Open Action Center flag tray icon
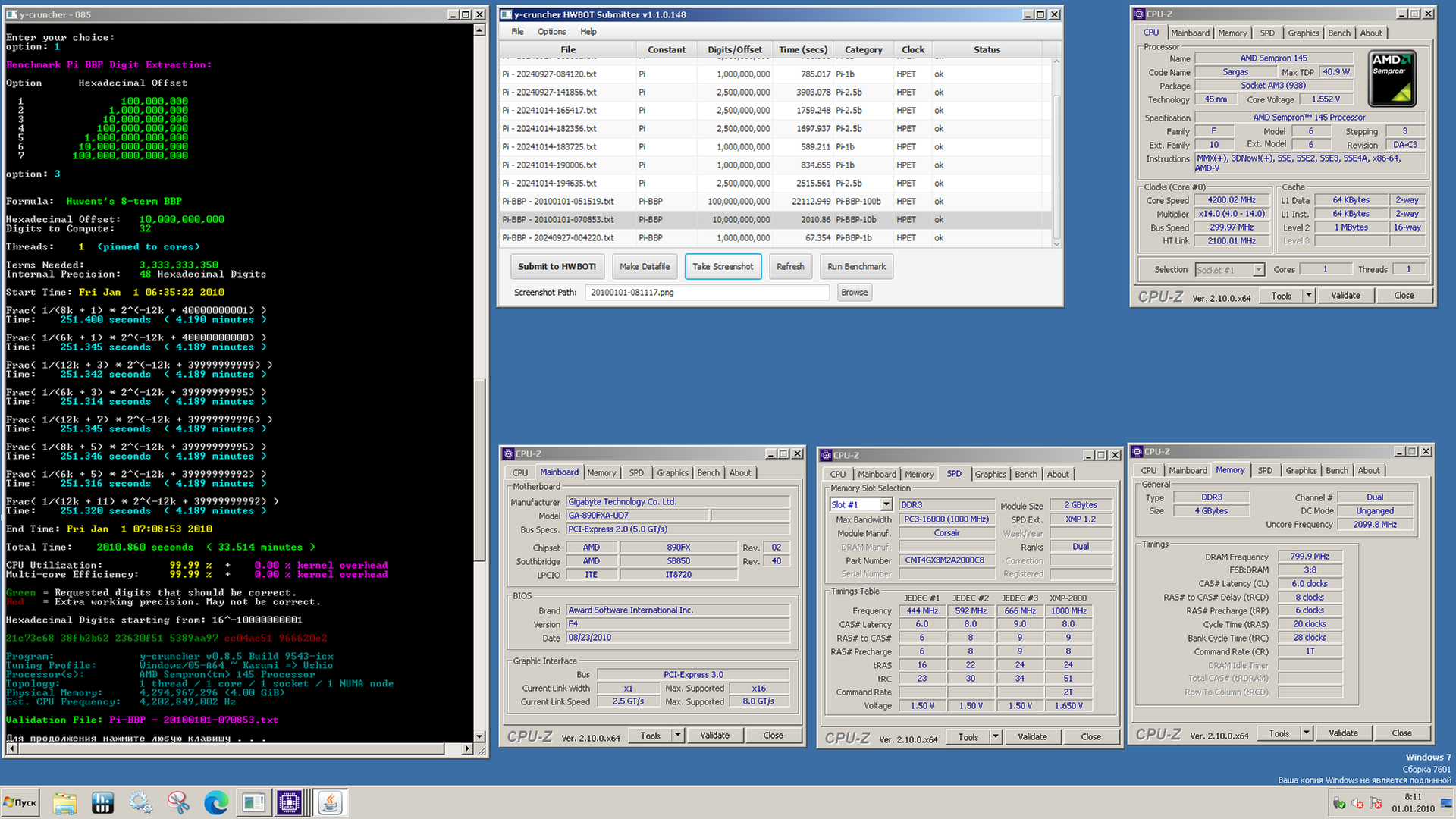 click(x=1376, y=803)
